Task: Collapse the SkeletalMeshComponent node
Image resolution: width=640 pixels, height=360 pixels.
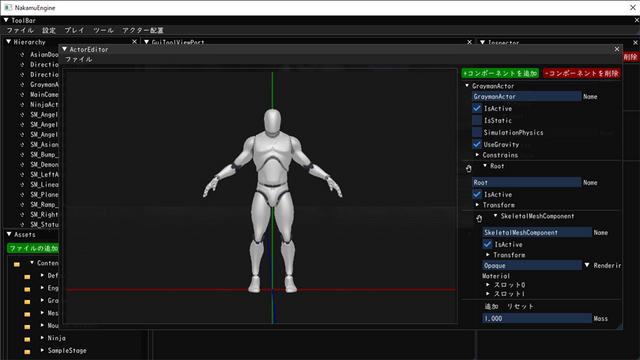Action: coord(496,216)
